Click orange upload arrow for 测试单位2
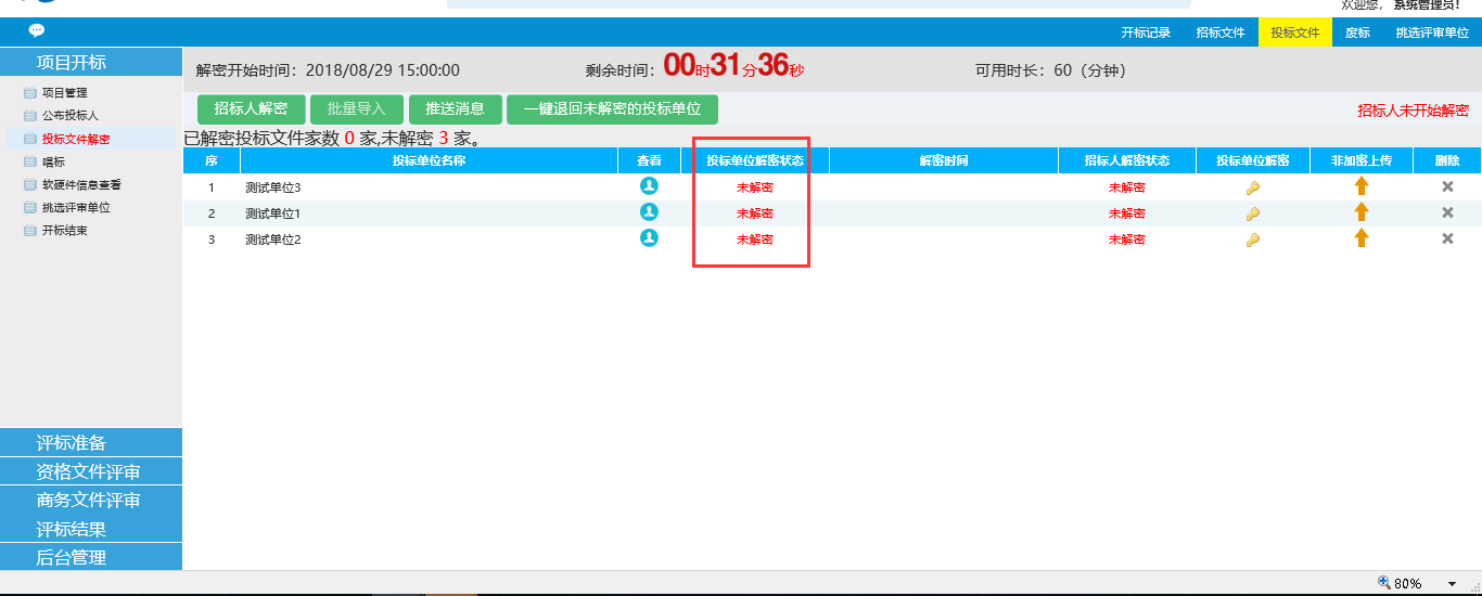 point(1360,238)
